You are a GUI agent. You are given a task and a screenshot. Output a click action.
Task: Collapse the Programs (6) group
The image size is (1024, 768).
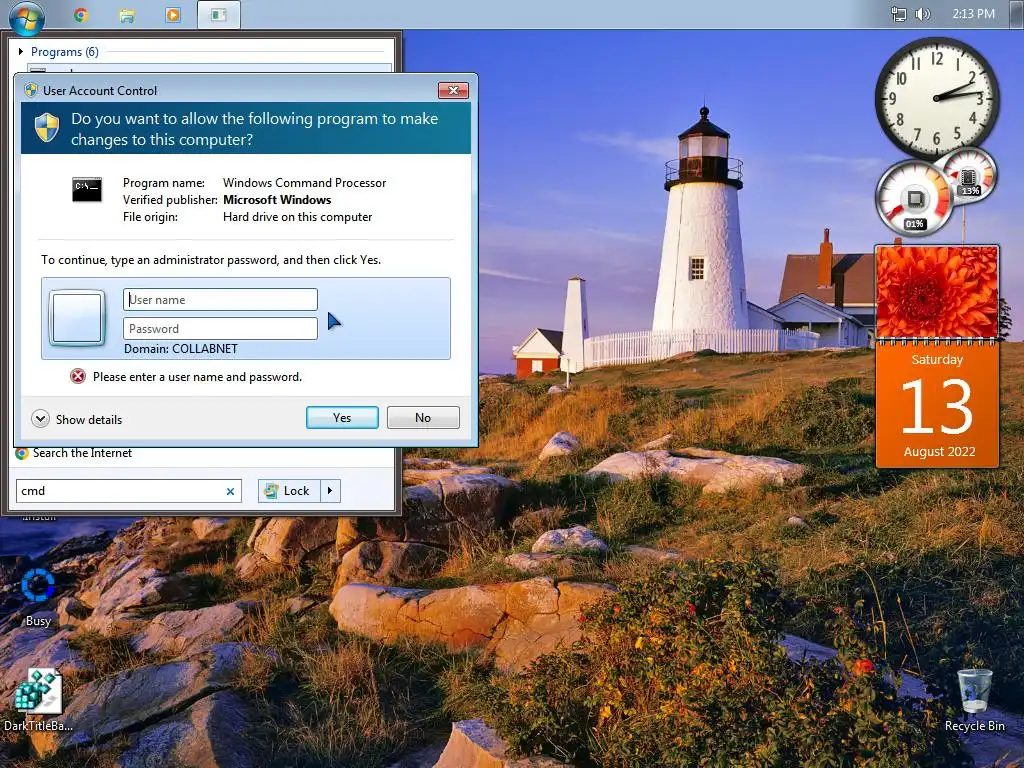tap(20, 52)
